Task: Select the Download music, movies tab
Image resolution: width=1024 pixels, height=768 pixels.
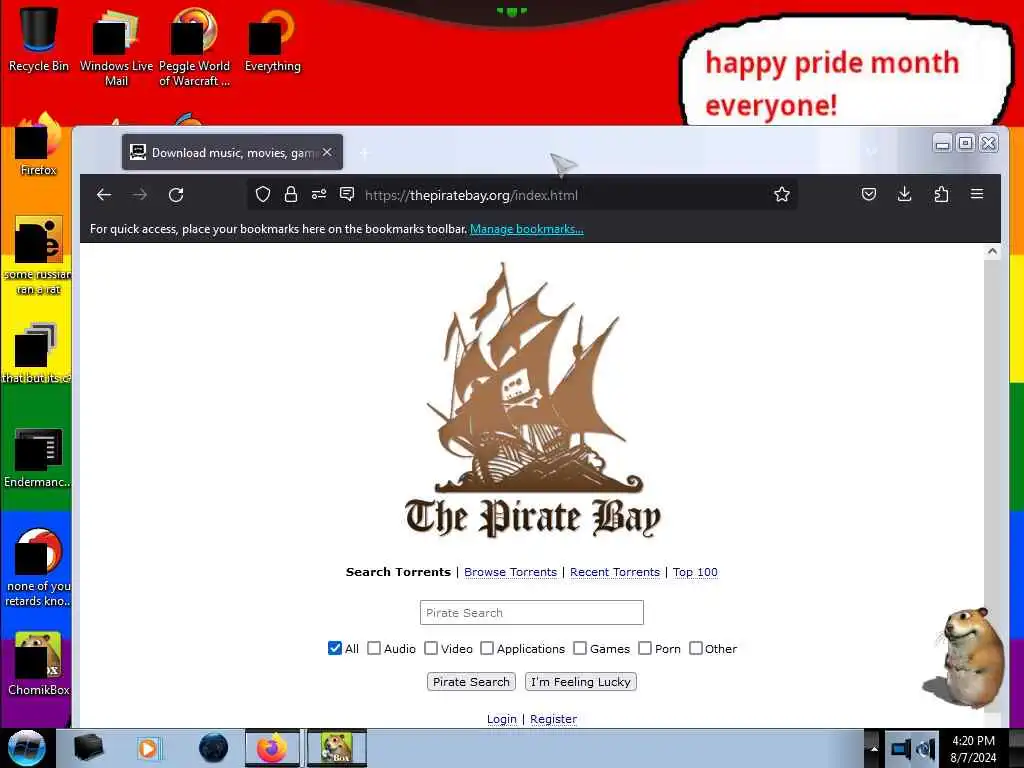Action: click(232, 152)
